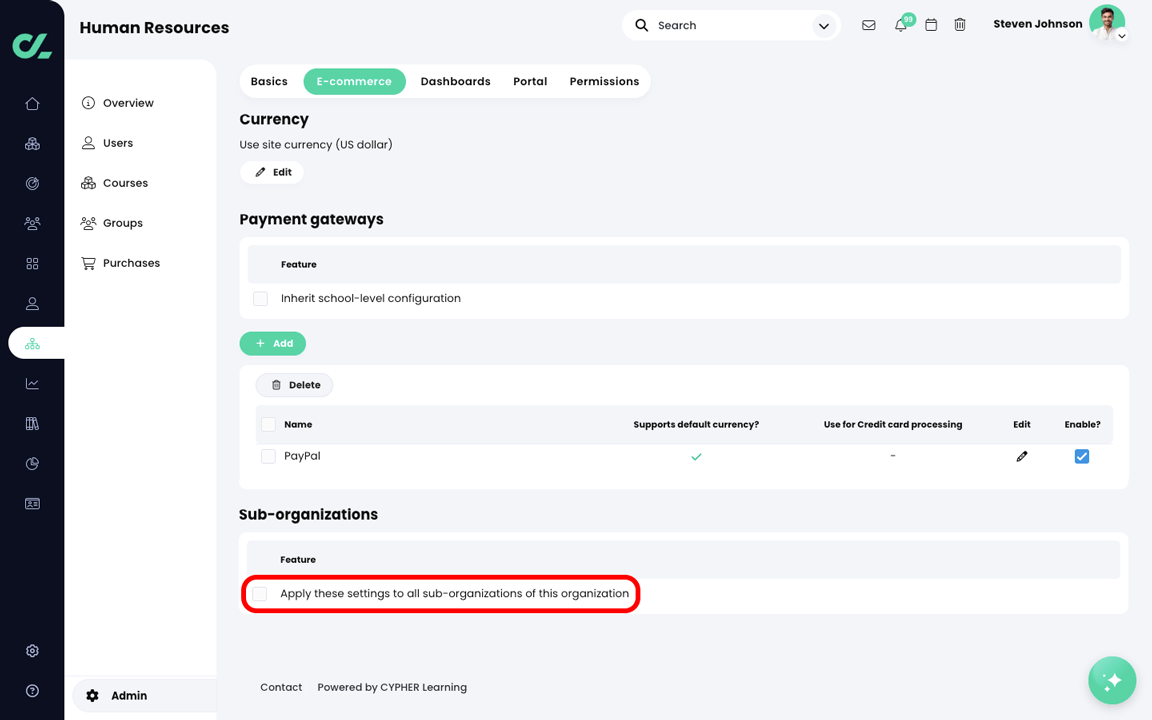Select the PayPal row checkbox
The width and height of the screenshot is (1152, 720).
[268, 456]
